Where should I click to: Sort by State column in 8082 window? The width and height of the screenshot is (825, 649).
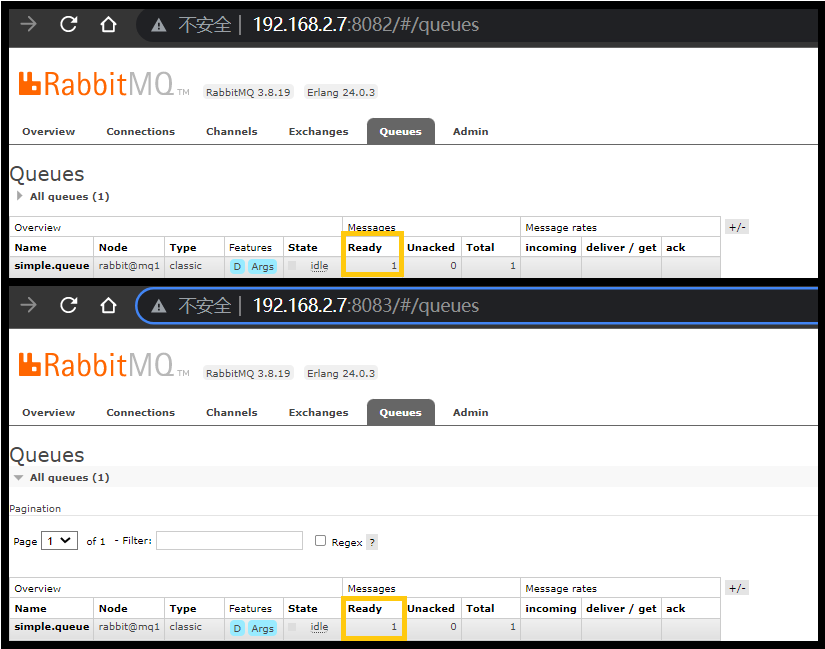(x=303, y=247)
